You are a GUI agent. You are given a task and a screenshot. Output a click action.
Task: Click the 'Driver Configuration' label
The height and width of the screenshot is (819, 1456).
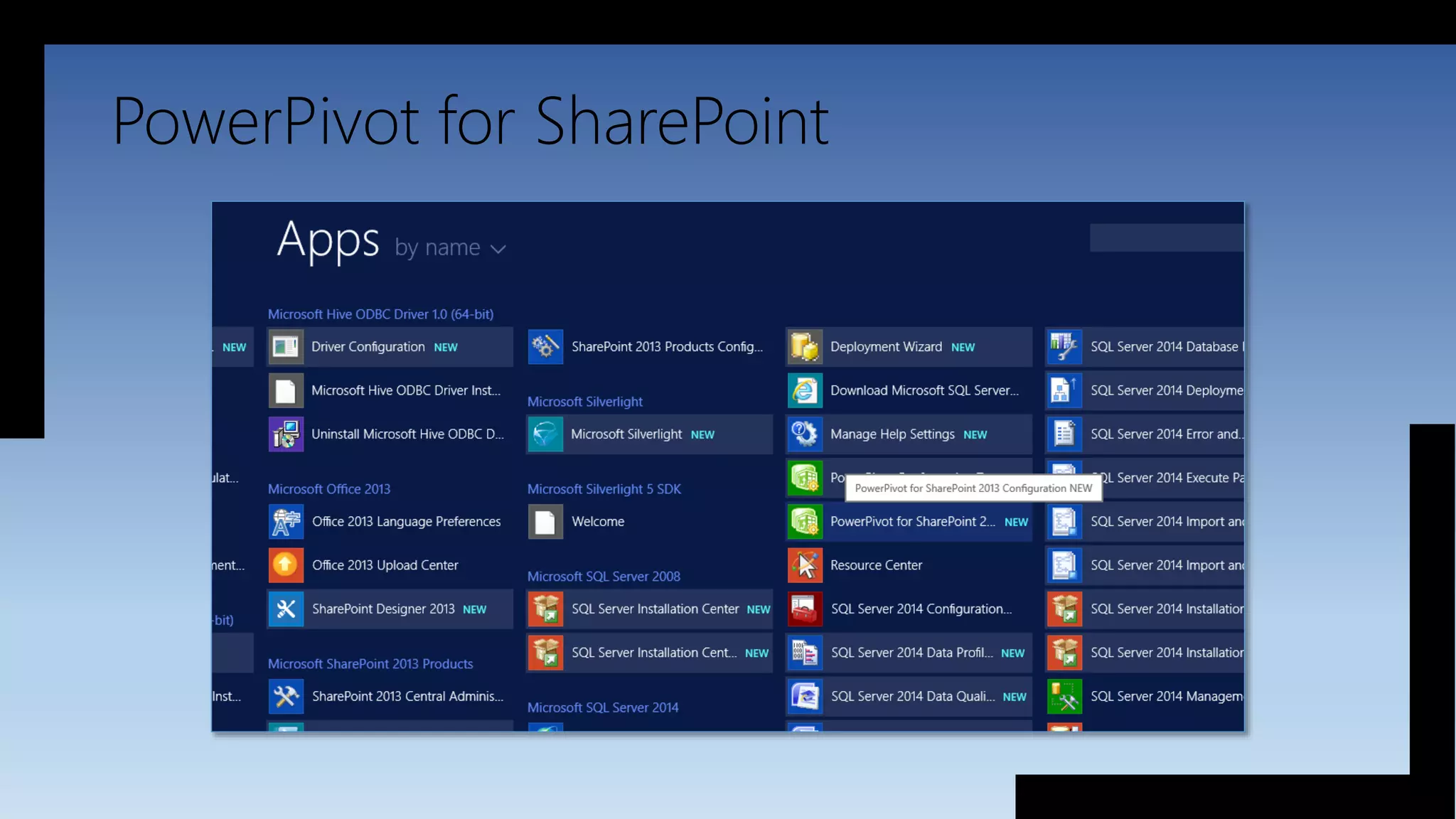pos(368,347)
